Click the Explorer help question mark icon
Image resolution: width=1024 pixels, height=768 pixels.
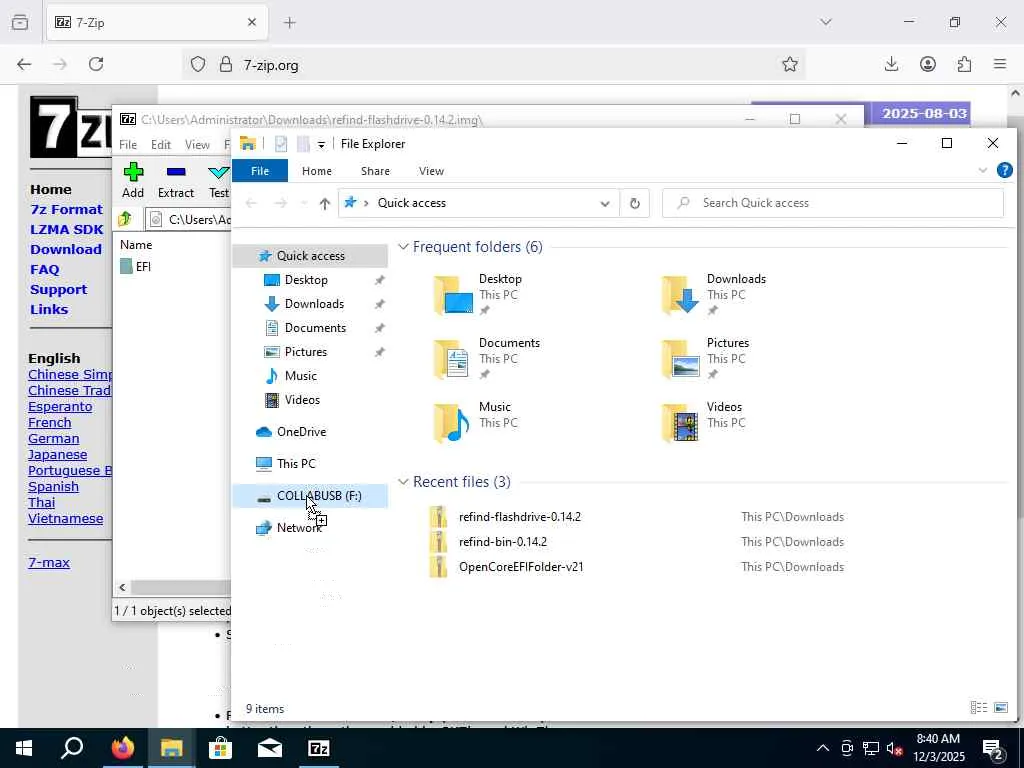tap(1004, 170)
